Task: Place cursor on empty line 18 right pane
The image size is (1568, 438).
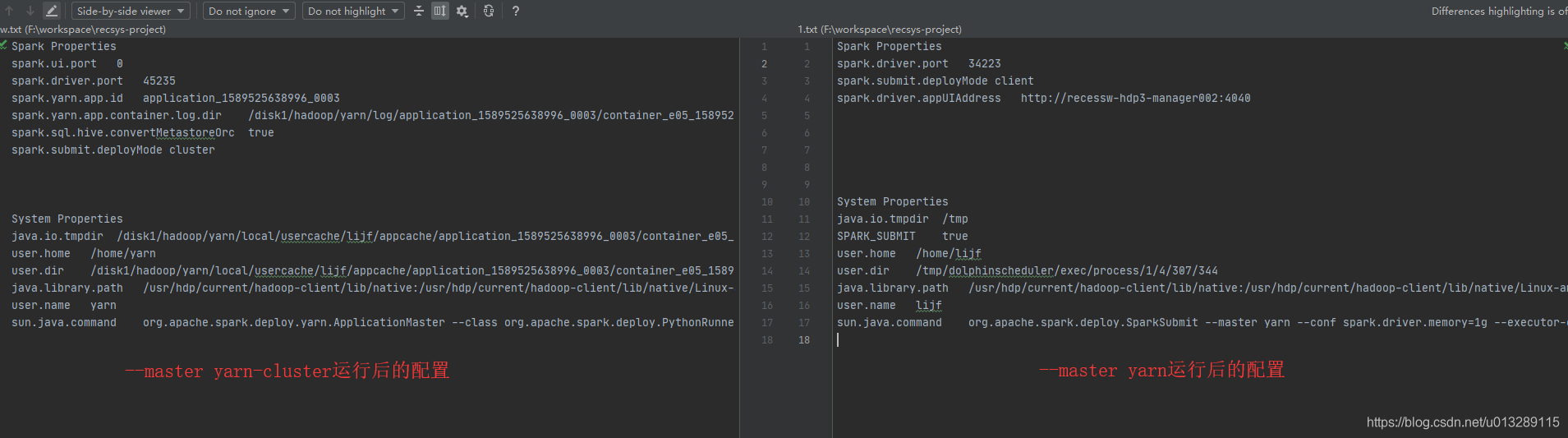Action: click(x=1199, y=339)
